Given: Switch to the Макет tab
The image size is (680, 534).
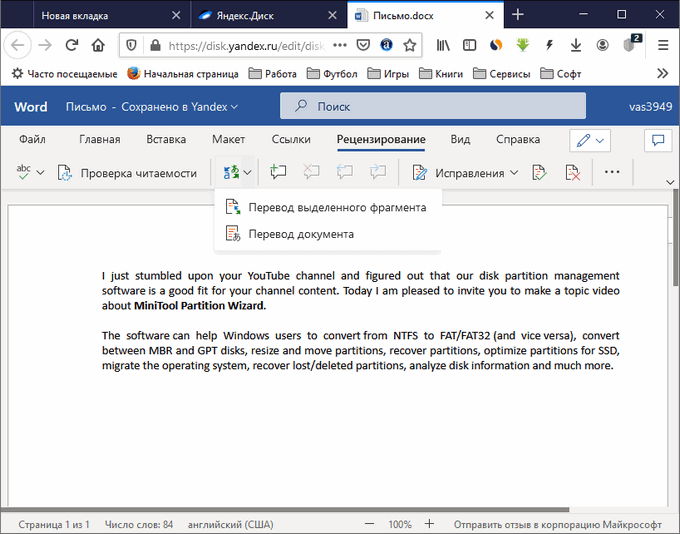Looking at the screenshot, I should pyautogui.click(x=229, y=139).
